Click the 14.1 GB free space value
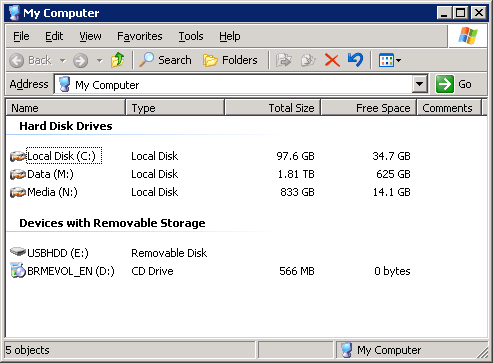 [x=391, y=192]
